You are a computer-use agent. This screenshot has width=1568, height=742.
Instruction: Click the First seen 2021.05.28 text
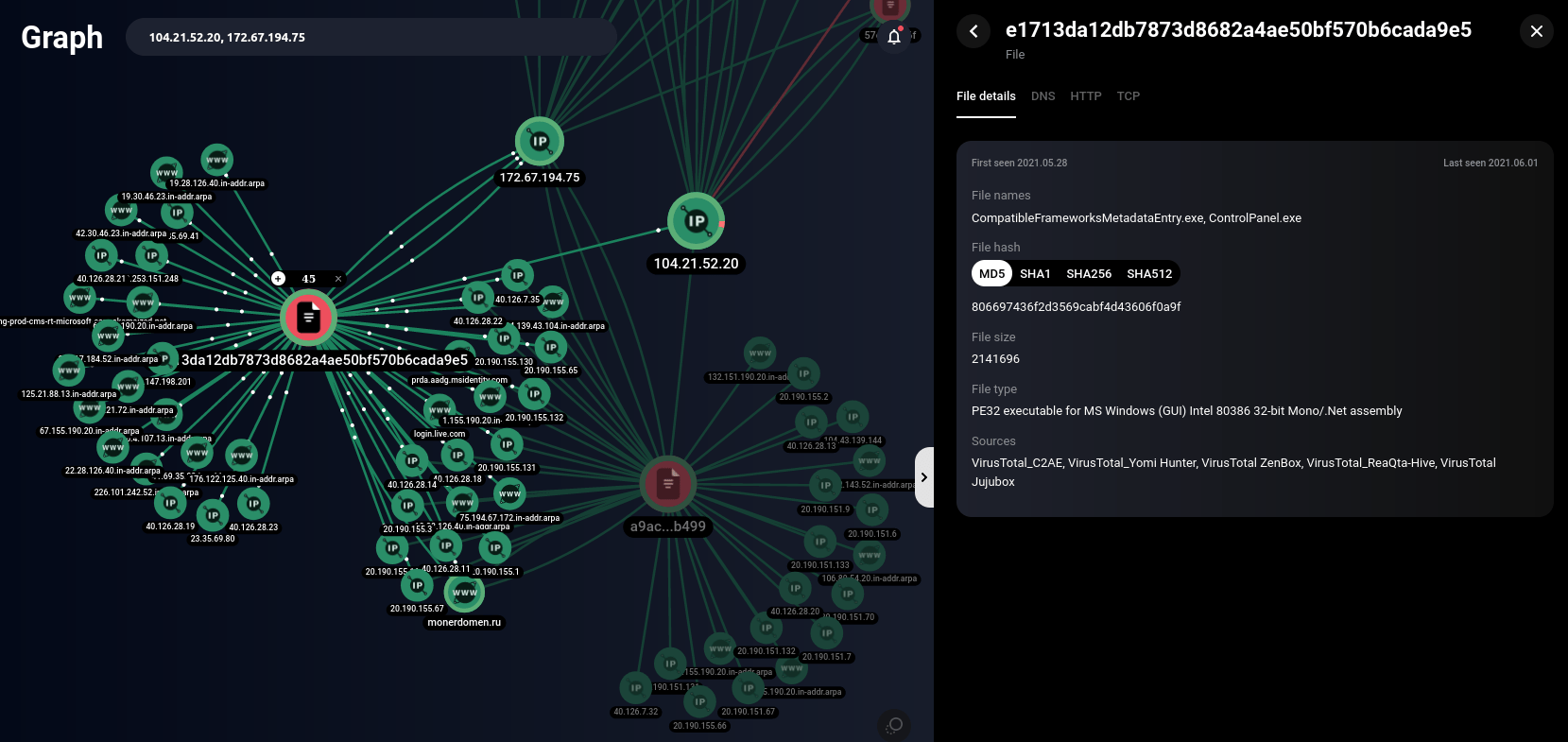click(1019, 163)
